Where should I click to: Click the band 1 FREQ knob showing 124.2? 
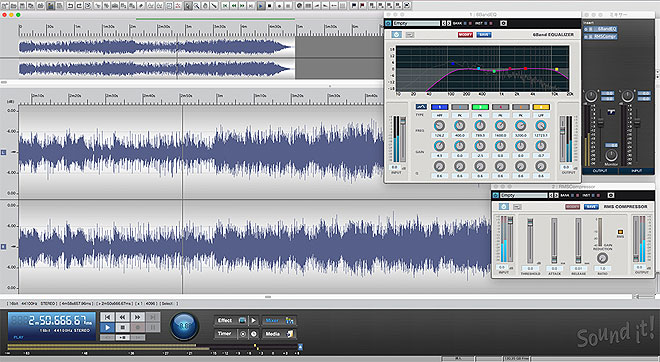pos(439,125)
